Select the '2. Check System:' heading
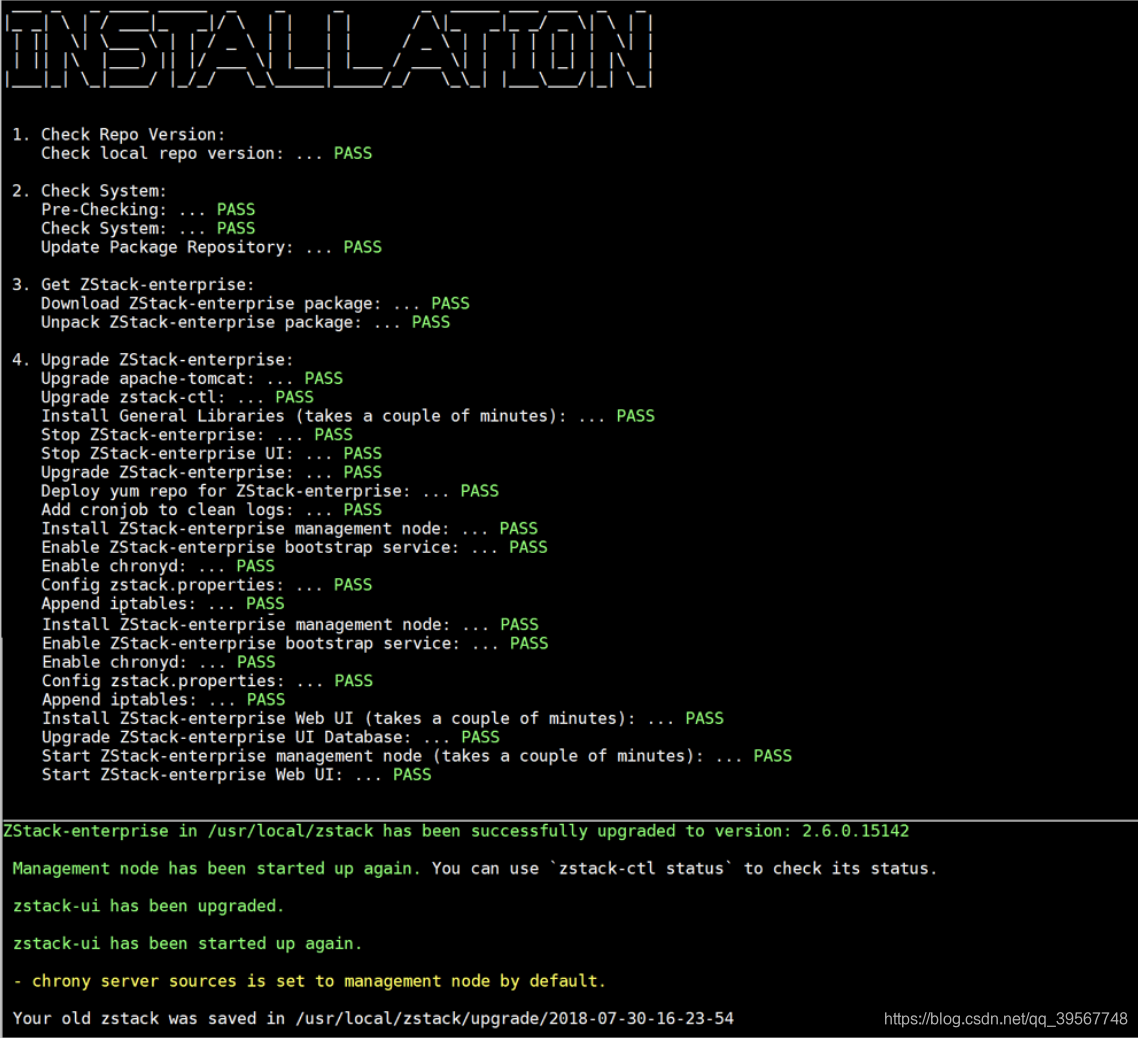The width and height of the screenshot is (1138, 1038). pyautogui.click(x=89, y=191)
